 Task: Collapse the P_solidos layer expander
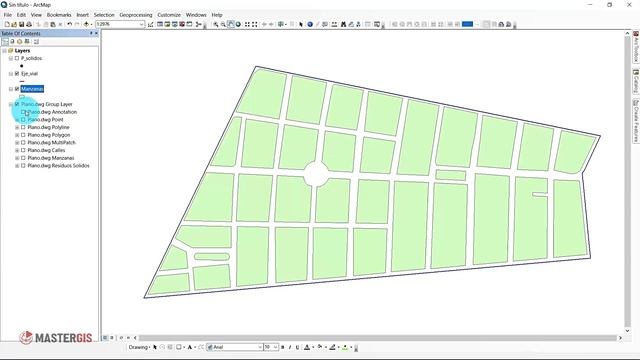[x=11, y=58]
